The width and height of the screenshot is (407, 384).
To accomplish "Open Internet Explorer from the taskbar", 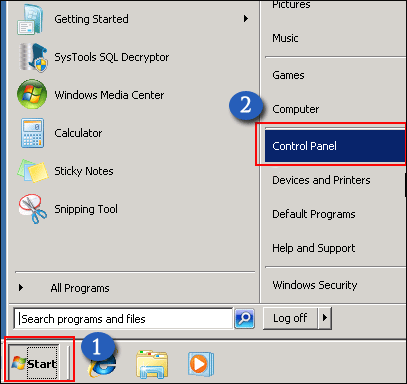I will [x=102, y=365].
